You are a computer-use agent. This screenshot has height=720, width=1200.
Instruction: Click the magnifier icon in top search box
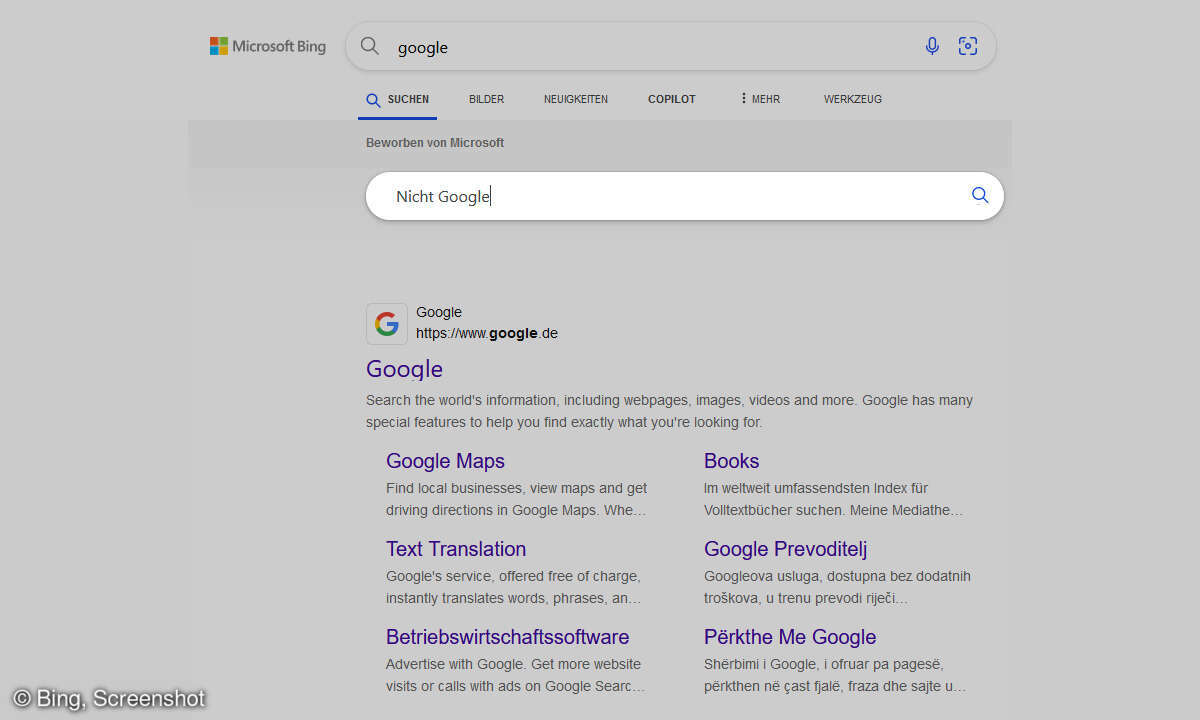point(370,46)
